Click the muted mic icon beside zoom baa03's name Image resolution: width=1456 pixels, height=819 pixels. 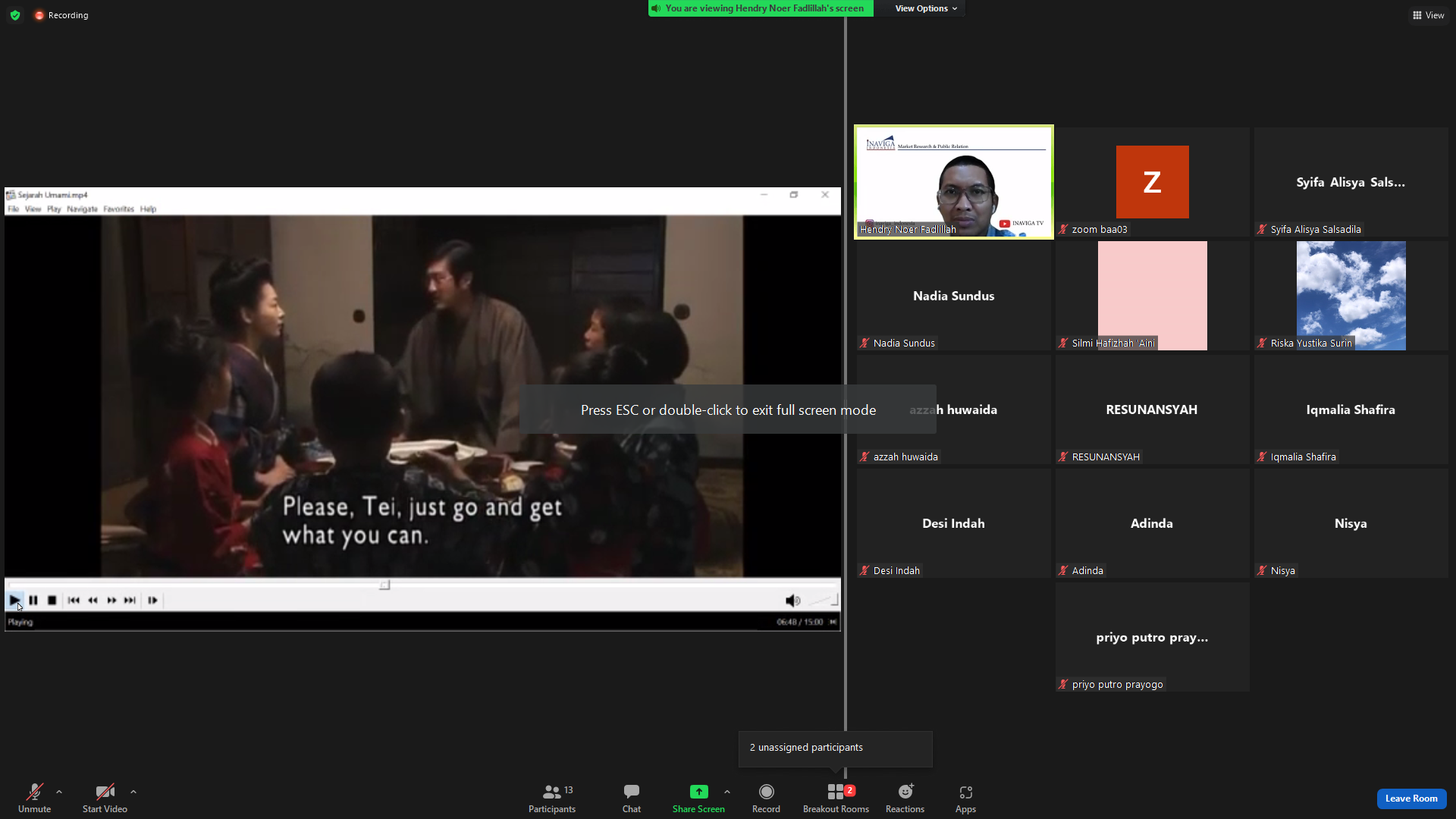(1063, 229)
